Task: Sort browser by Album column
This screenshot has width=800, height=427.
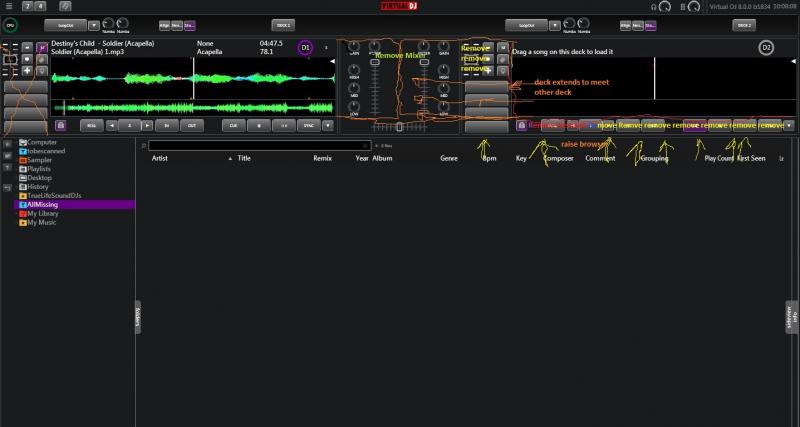Action: 382,158
